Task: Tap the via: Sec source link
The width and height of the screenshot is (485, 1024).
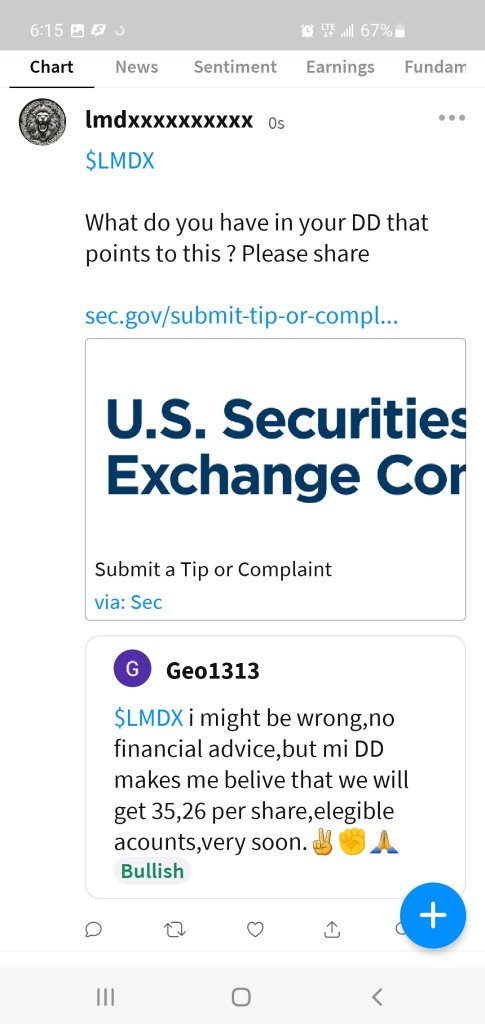Action: 128,601
